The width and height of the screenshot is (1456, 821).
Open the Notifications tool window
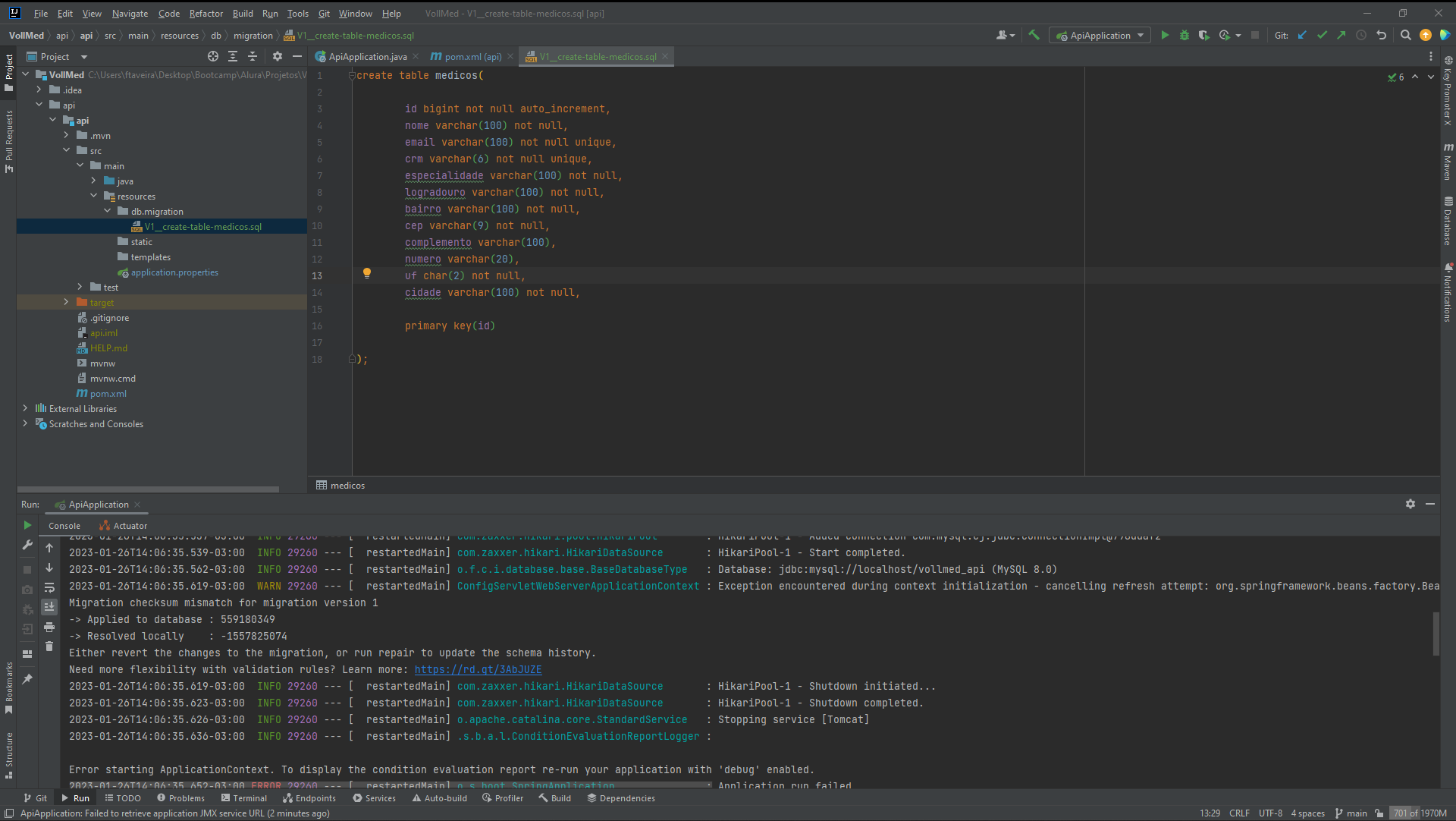coord(1448,292)
